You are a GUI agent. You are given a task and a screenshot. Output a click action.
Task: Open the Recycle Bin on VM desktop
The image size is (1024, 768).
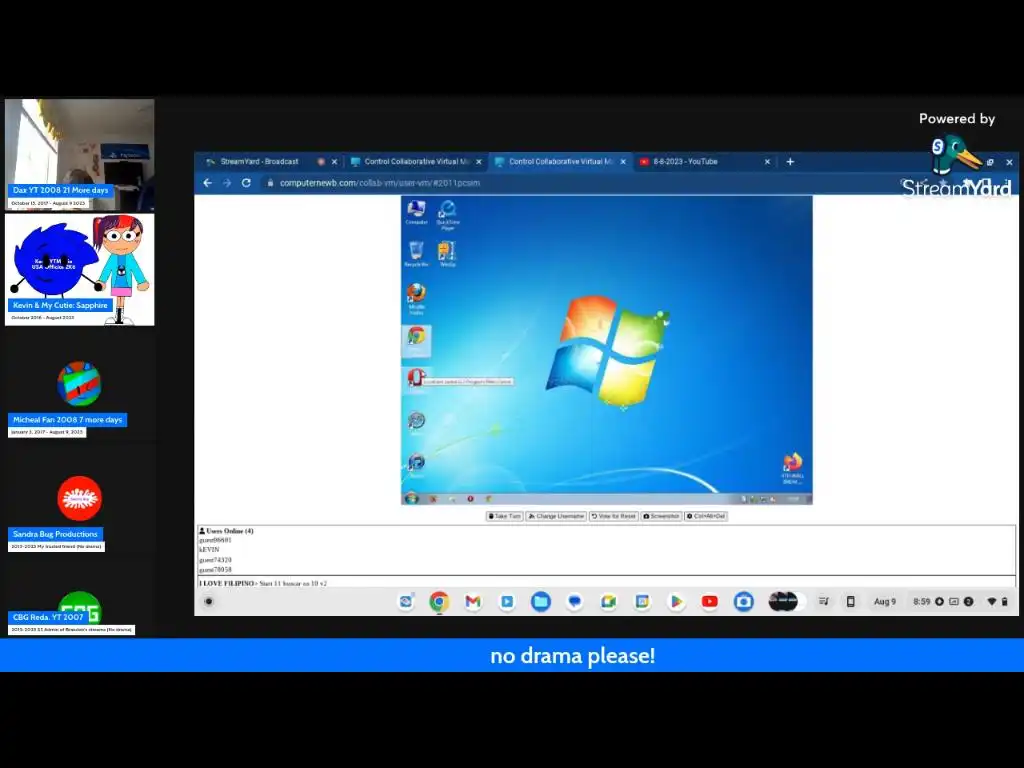tap(416, 253)
